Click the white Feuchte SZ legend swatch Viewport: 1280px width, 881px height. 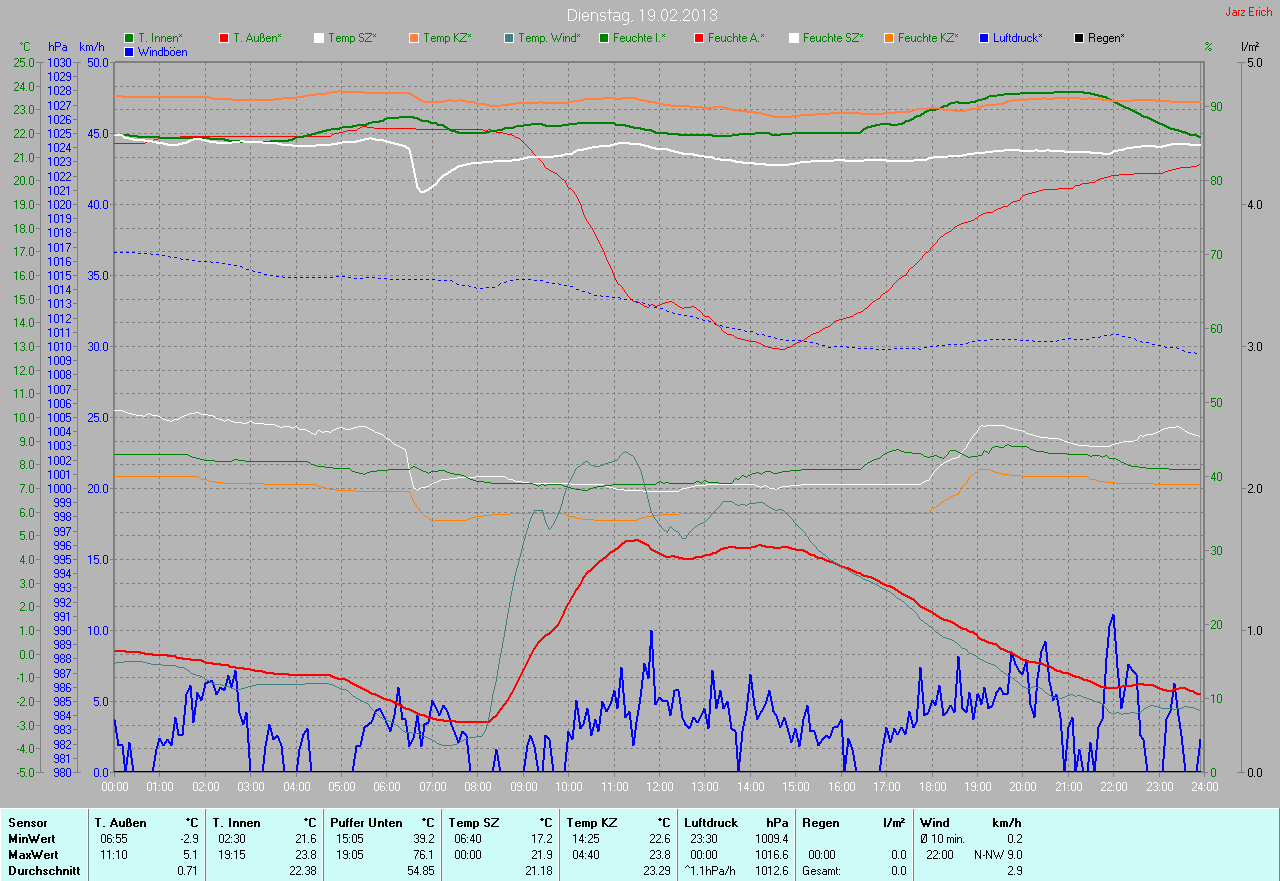coord(793,38)
